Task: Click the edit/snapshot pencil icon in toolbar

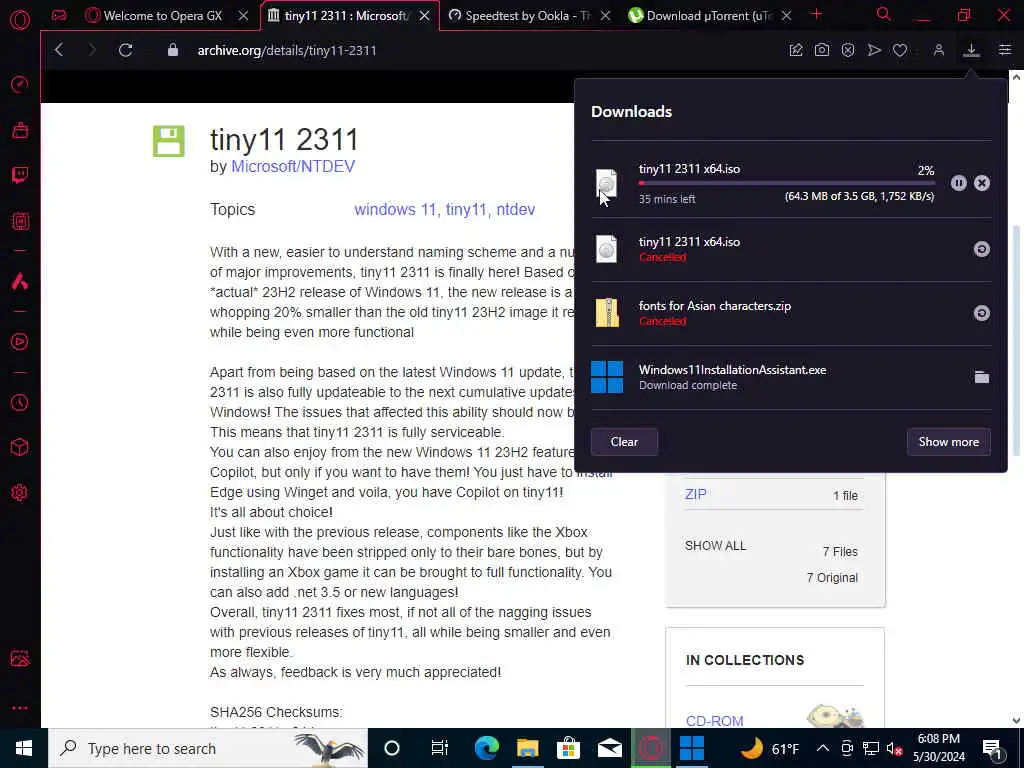Action: pos(795,50)
